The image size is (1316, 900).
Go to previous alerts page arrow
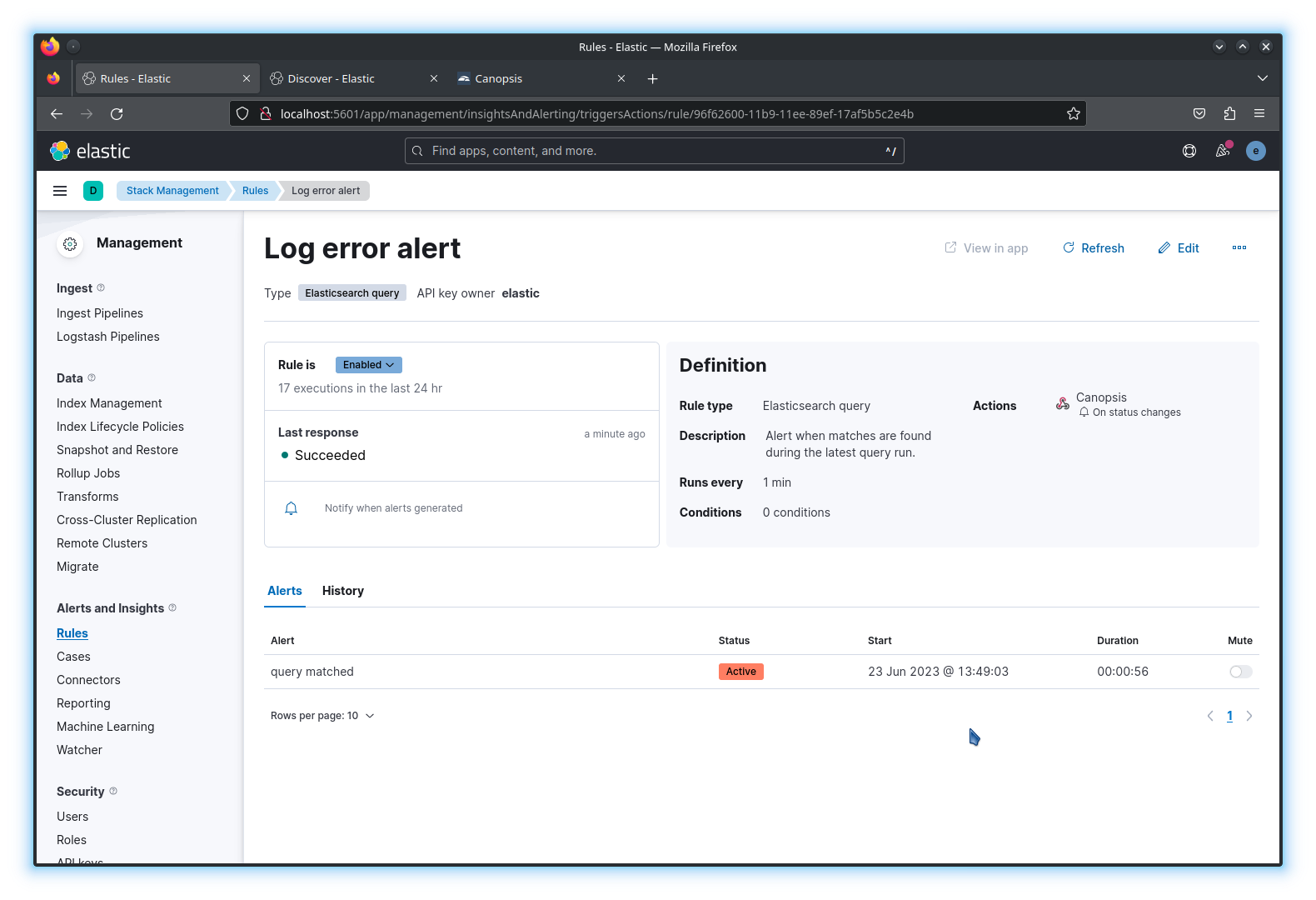click(1210, 716)
